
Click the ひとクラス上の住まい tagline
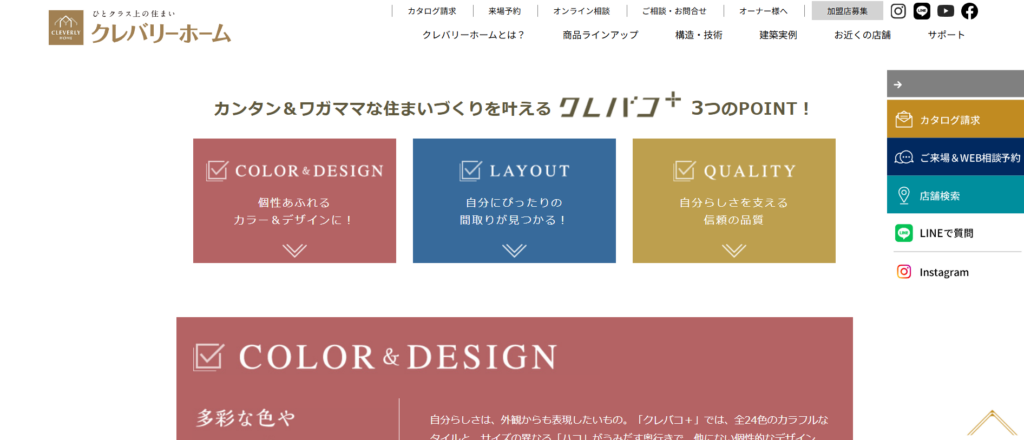pos(134,13)
